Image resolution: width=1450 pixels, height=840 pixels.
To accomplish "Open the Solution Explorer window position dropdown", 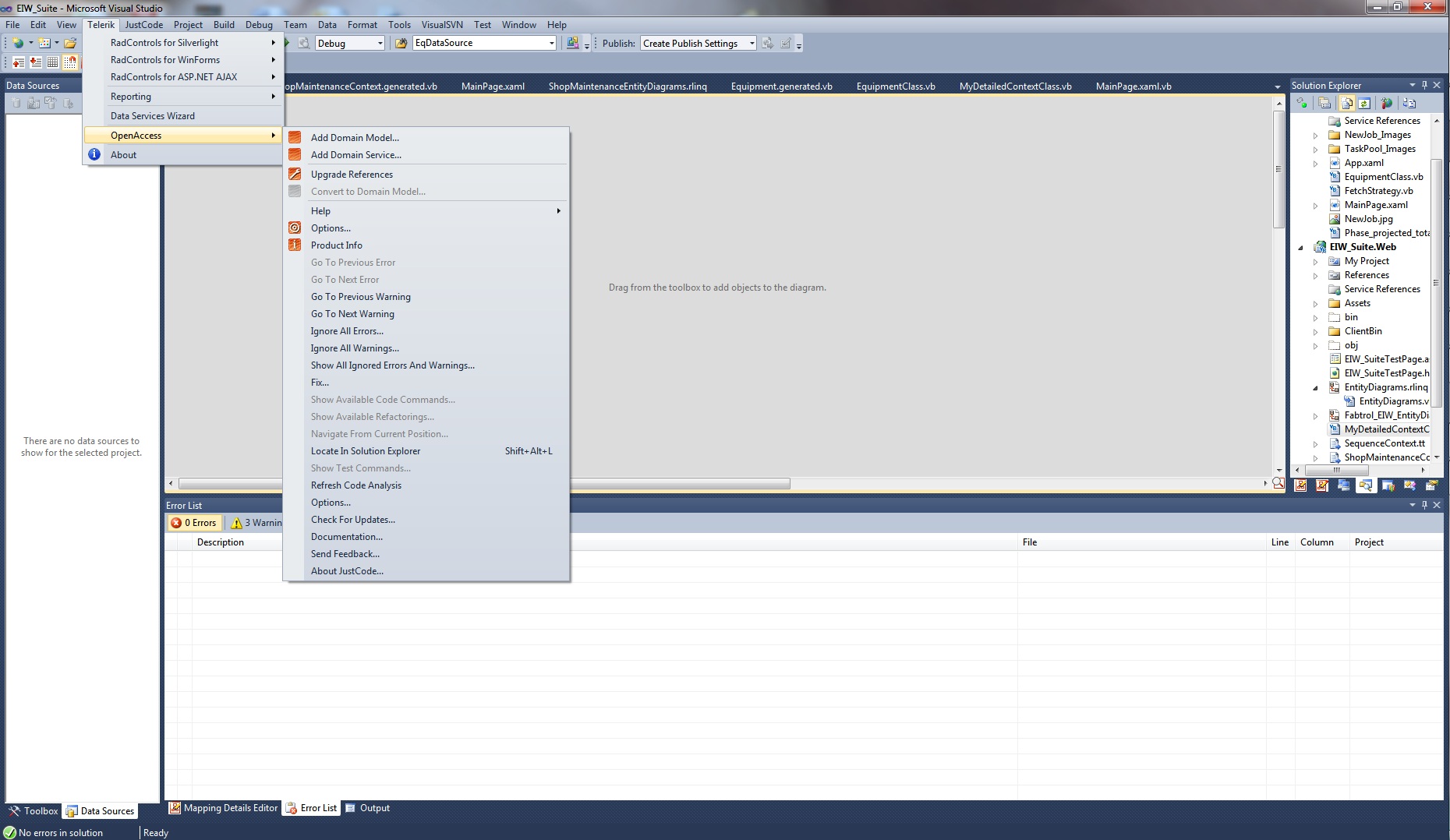I will [1412, 85].
